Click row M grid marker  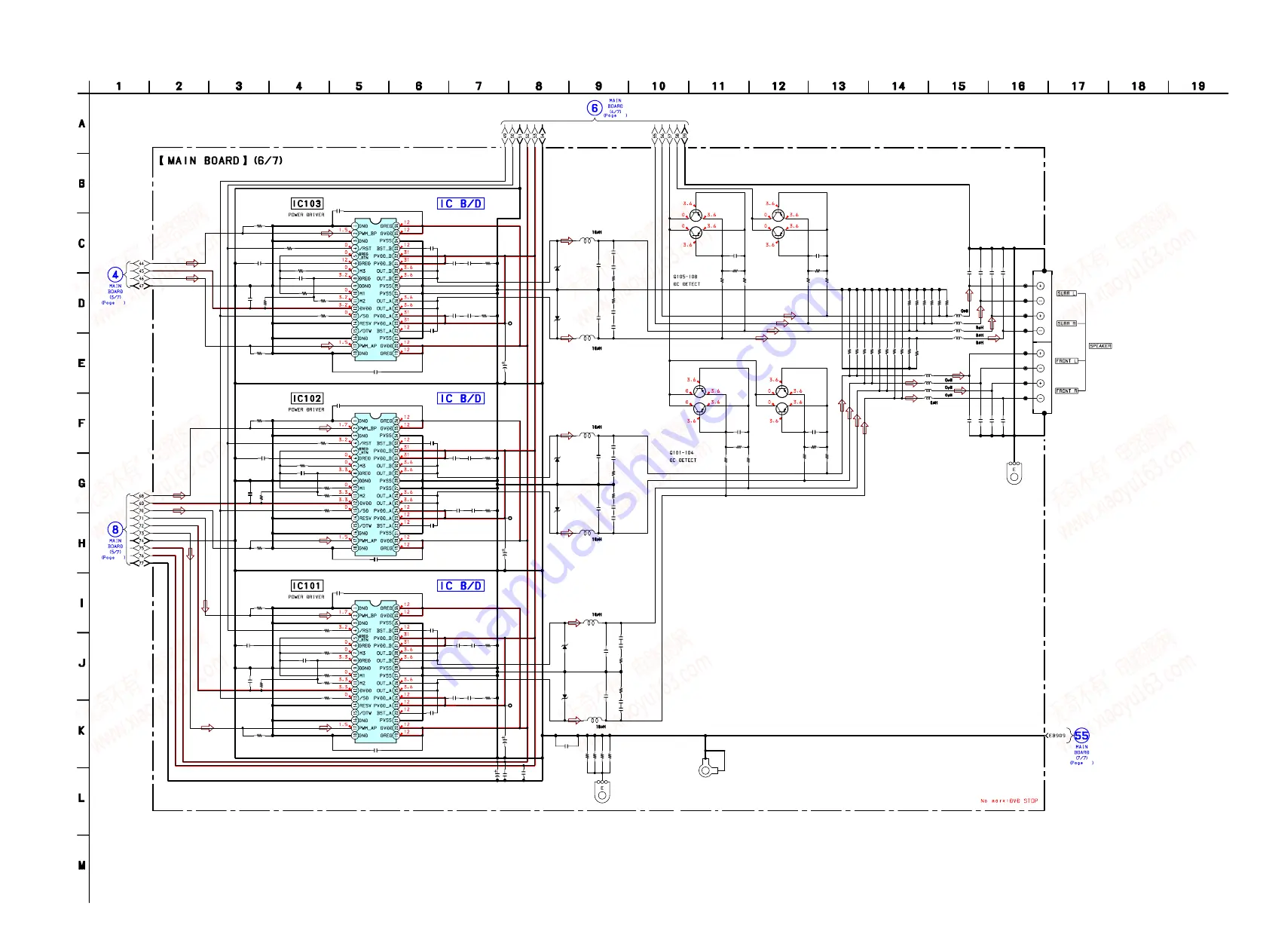82,865
